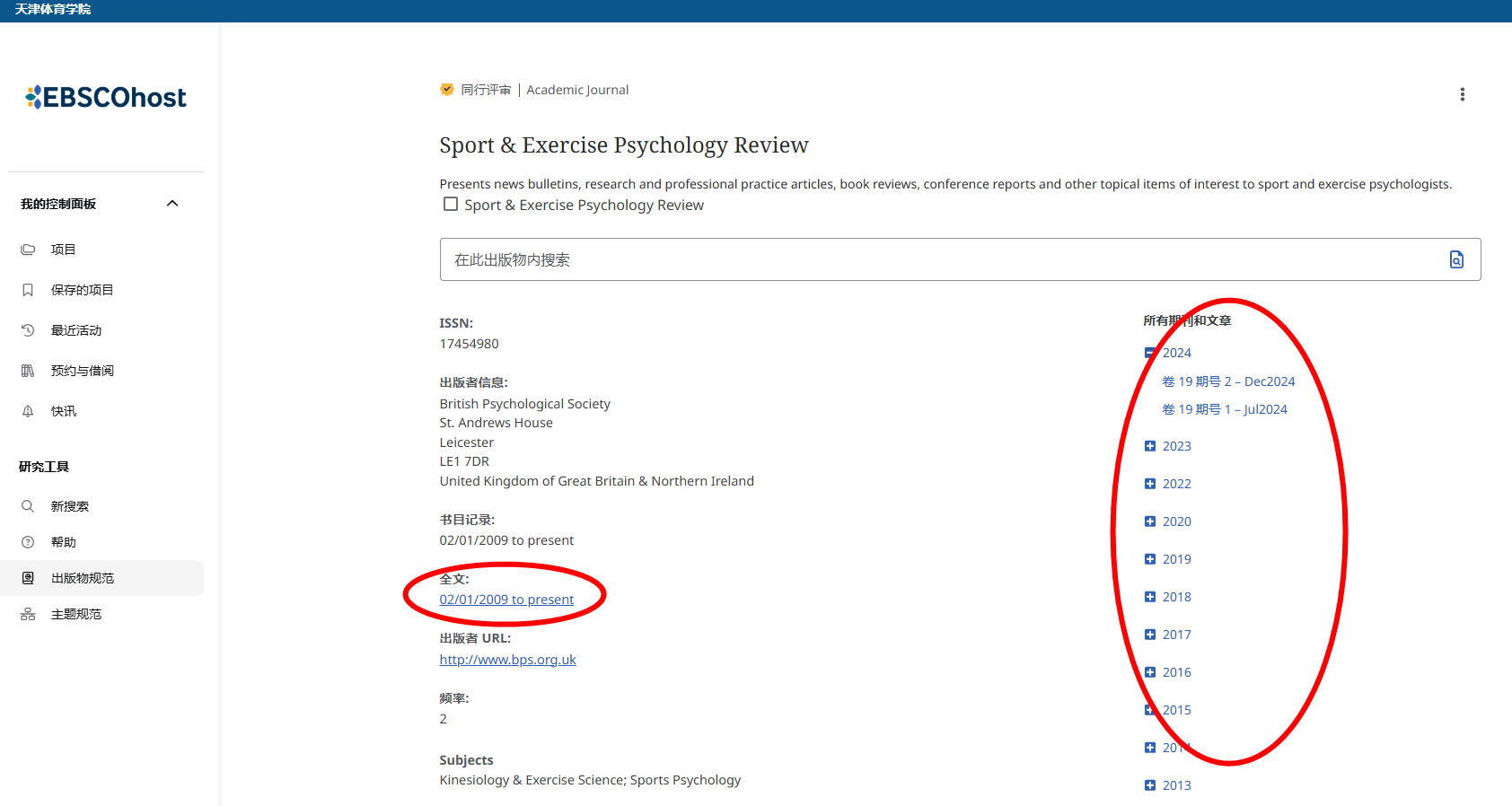Open recent activity history icon
The image size is (1512, 806).
(x=28, y=330)
